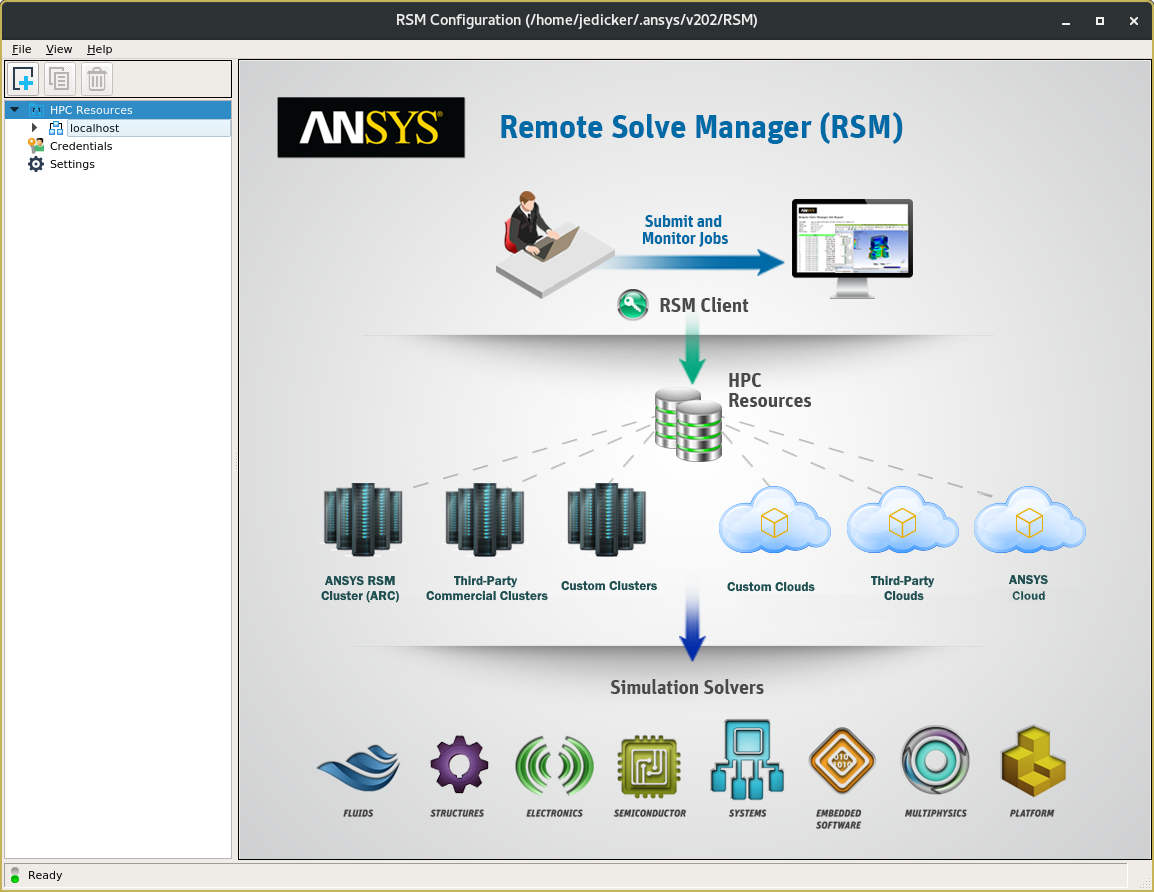Click the Semiconductor chip icon
This screenshot has height=892, width=1154.
(x=649, y=766)
